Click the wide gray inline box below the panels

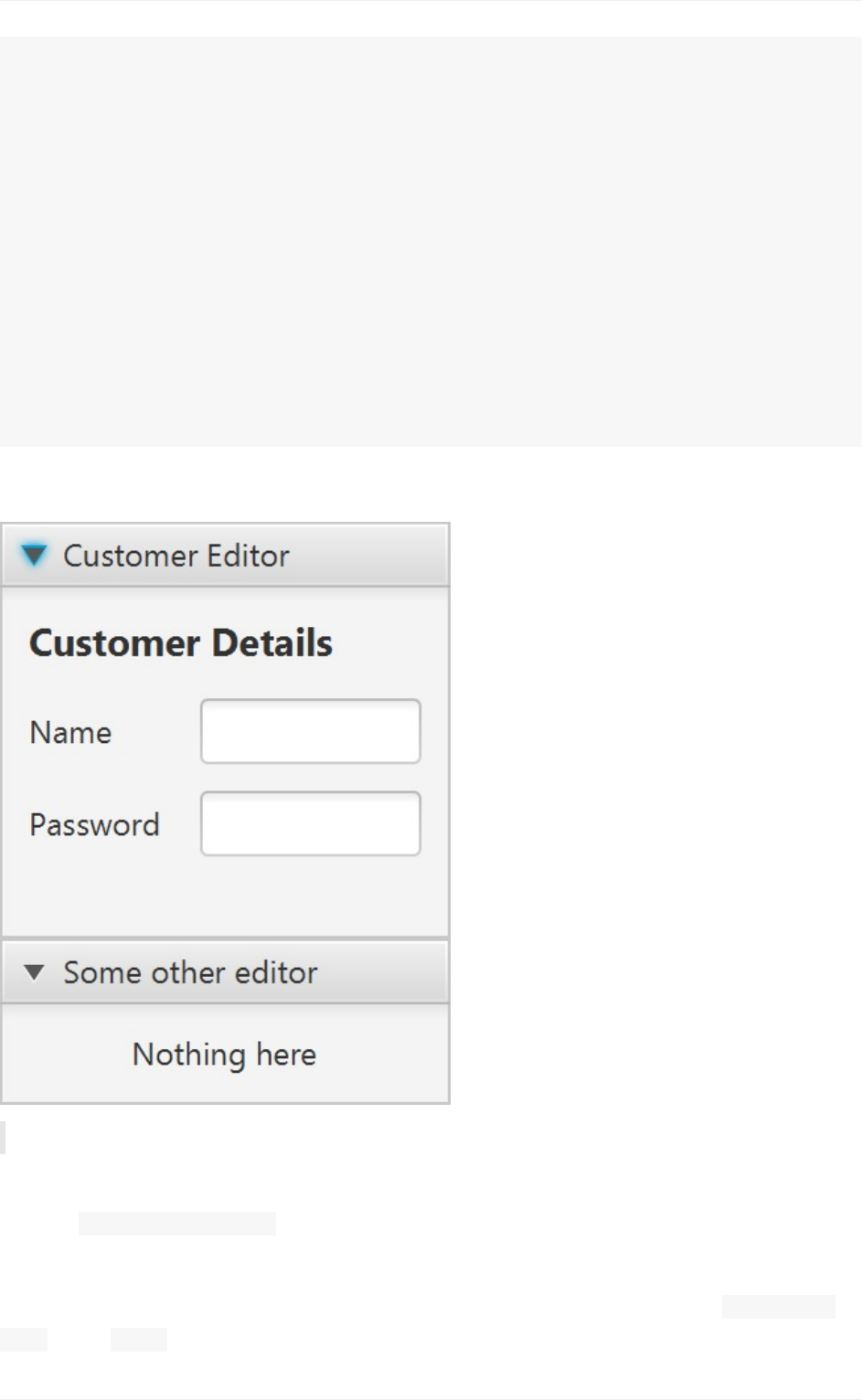coord(177,1224)
